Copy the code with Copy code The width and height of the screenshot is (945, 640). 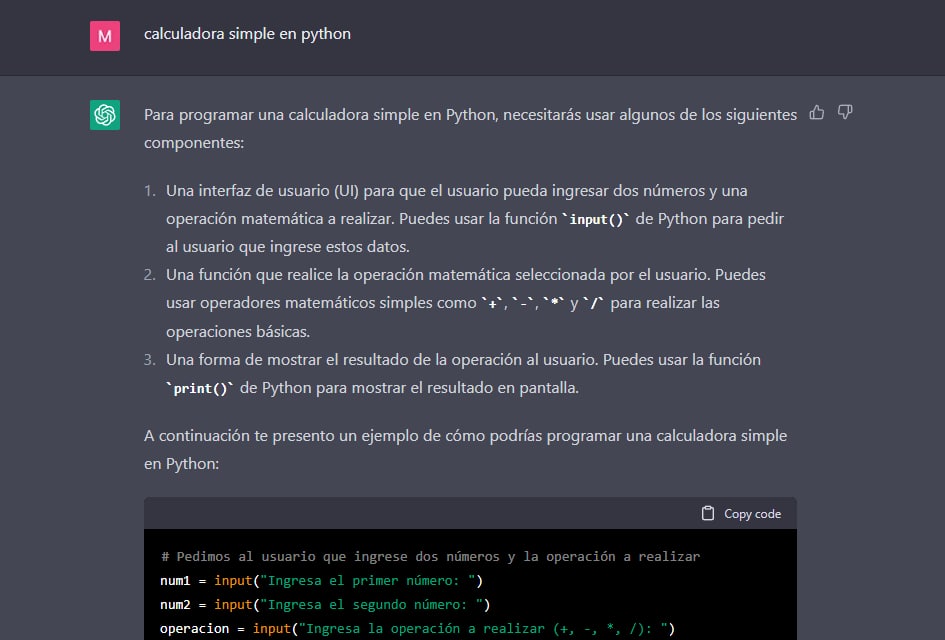pyautogui.click(x=741, y=513)
